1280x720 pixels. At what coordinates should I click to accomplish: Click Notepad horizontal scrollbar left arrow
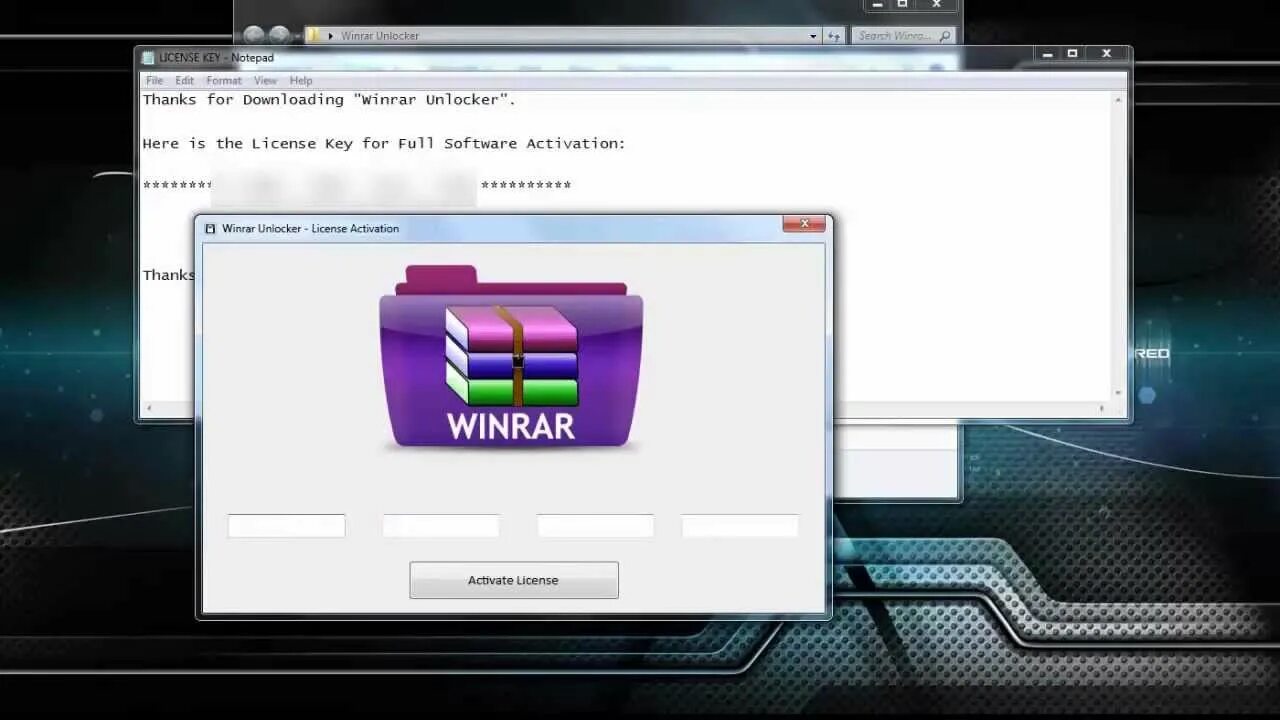pyautogui.click(x=149, y=408)
